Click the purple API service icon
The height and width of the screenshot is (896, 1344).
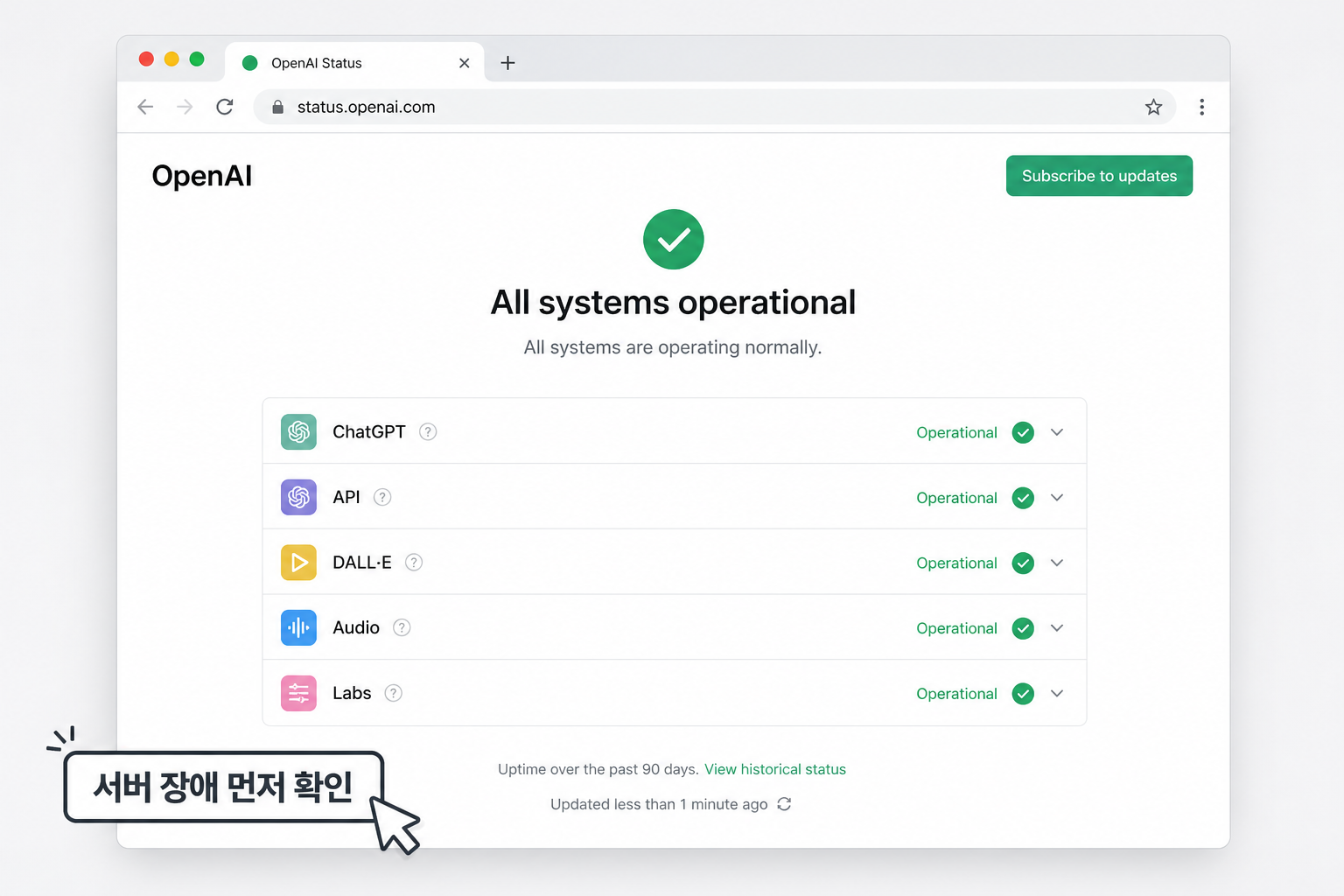point(298,497)
